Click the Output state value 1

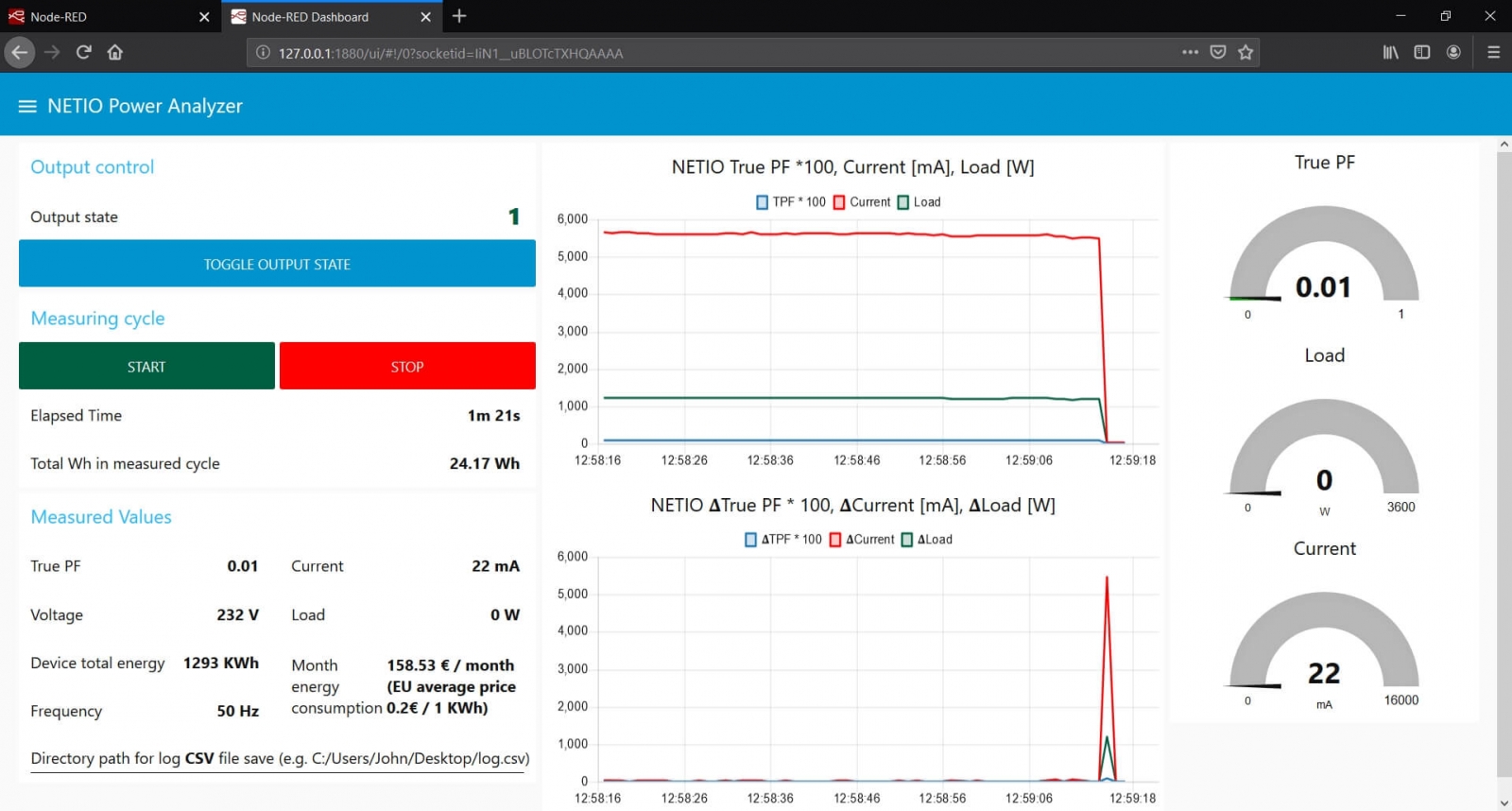click(514, 216)
